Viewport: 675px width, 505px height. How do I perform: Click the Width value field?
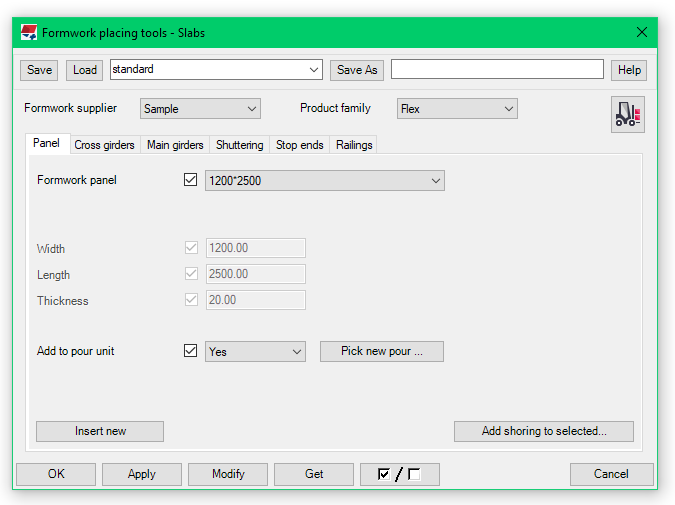pos(256,248)
